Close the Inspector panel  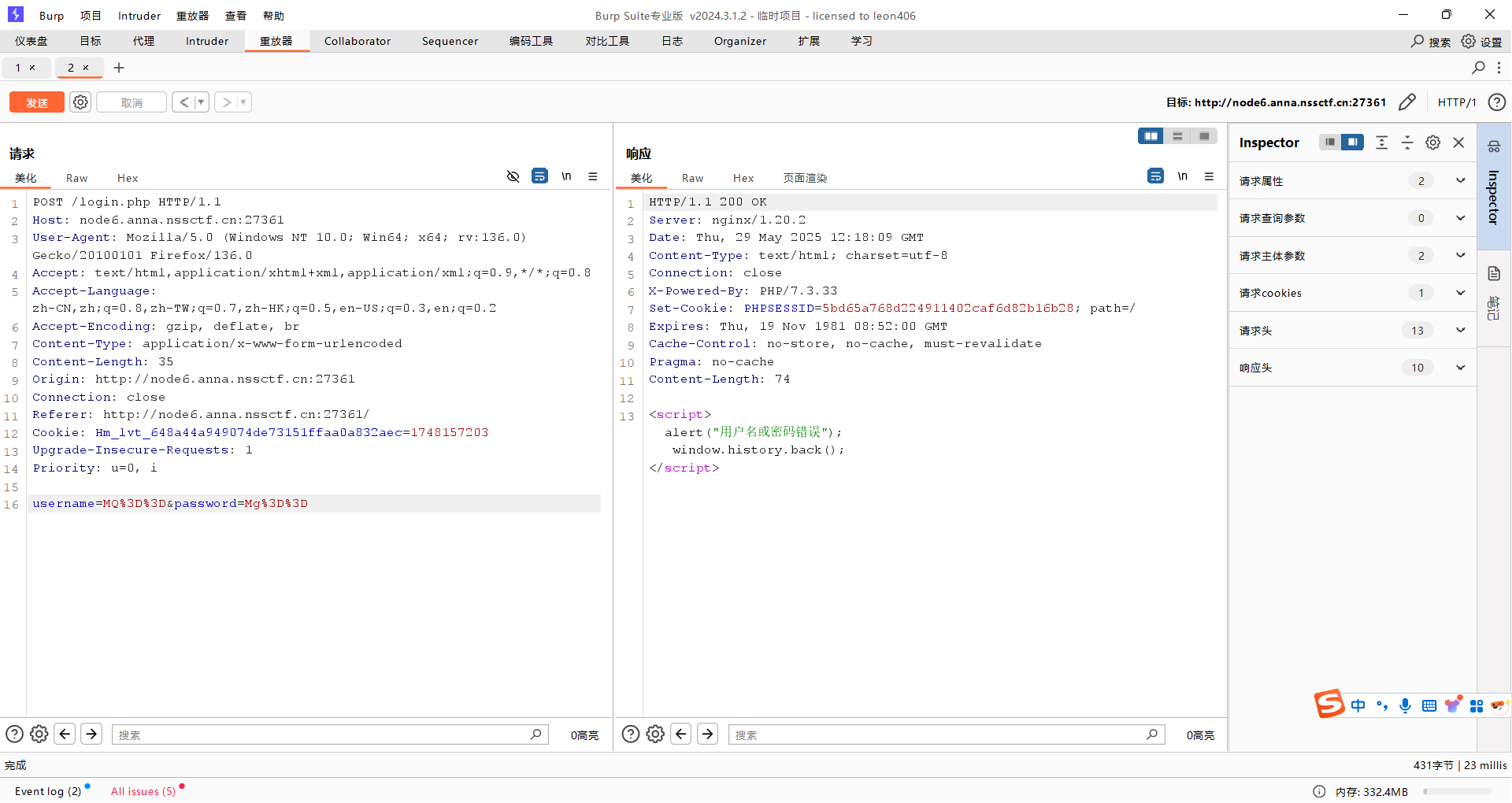point(1458,142)
